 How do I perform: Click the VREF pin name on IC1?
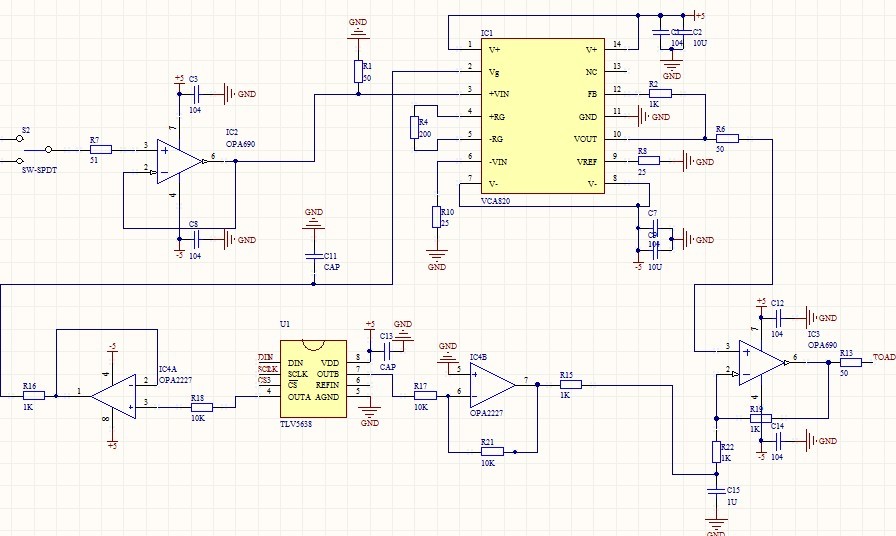[x=587, y=162]
